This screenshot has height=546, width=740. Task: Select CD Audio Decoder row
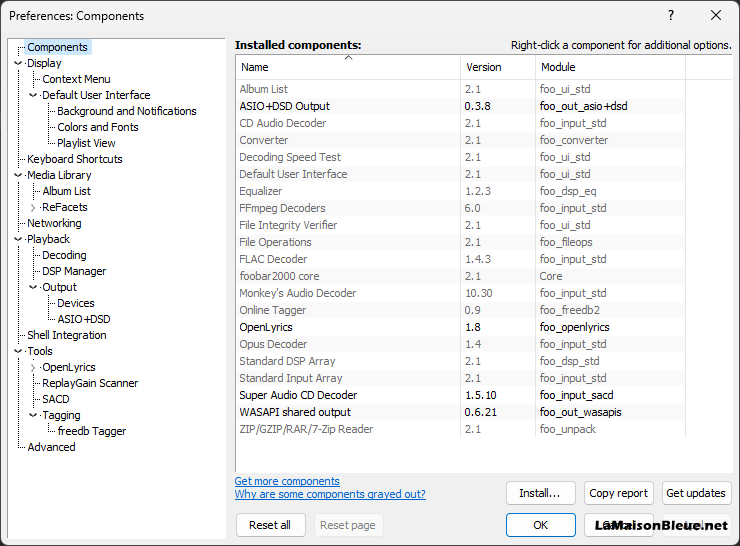pos(461,123)
